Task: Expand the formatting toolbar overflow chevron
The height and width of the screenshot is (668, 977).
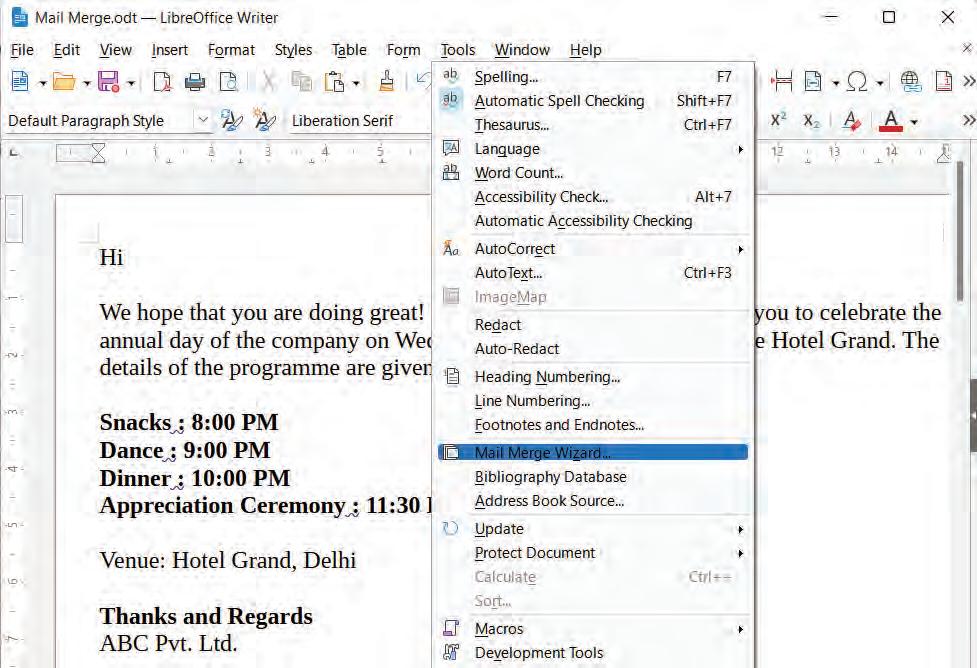Action: [x=969, y=120]
